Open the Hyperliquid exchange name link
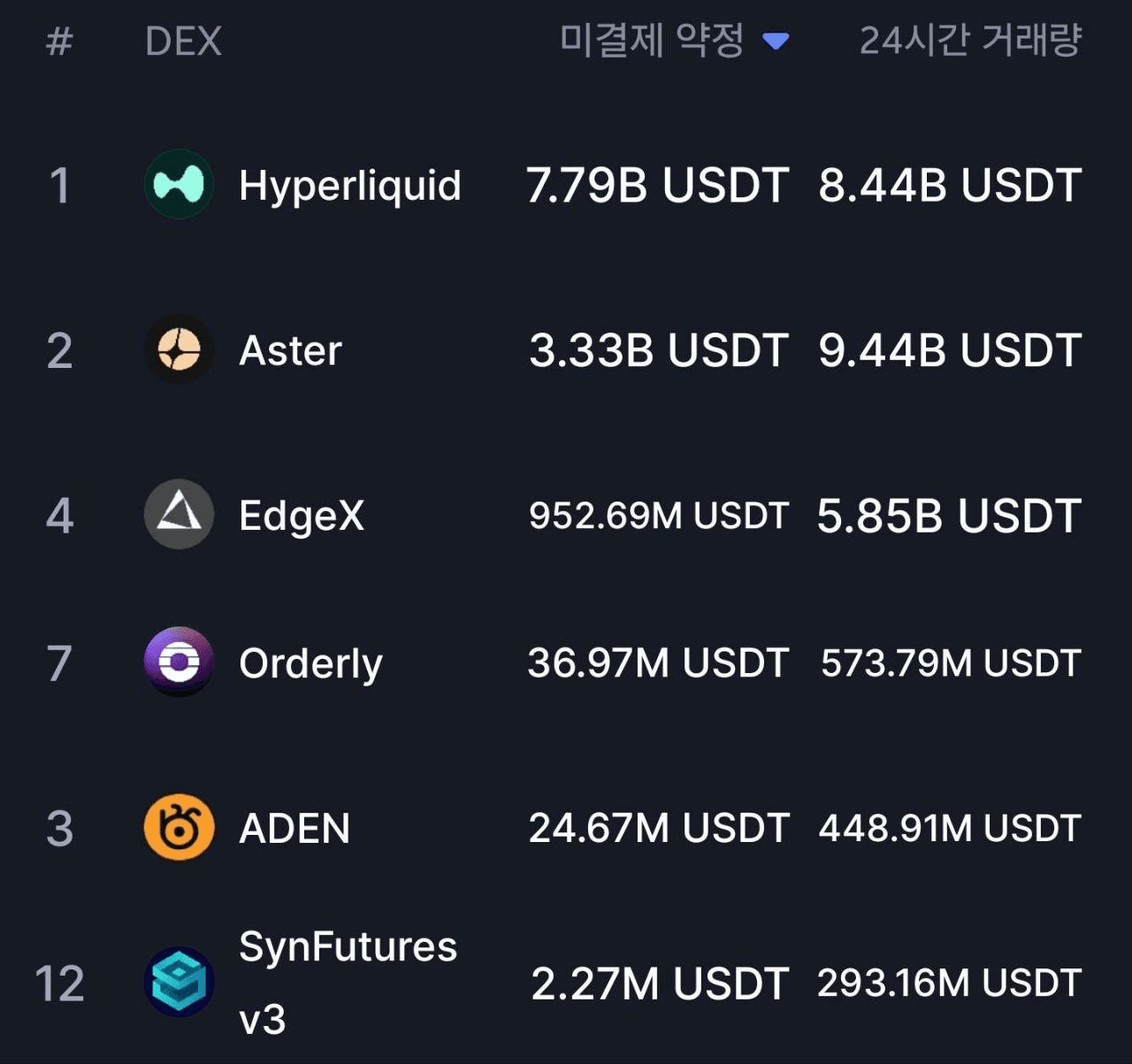This screenshot has height=1064, width=1132. click(x=350, y=186)
